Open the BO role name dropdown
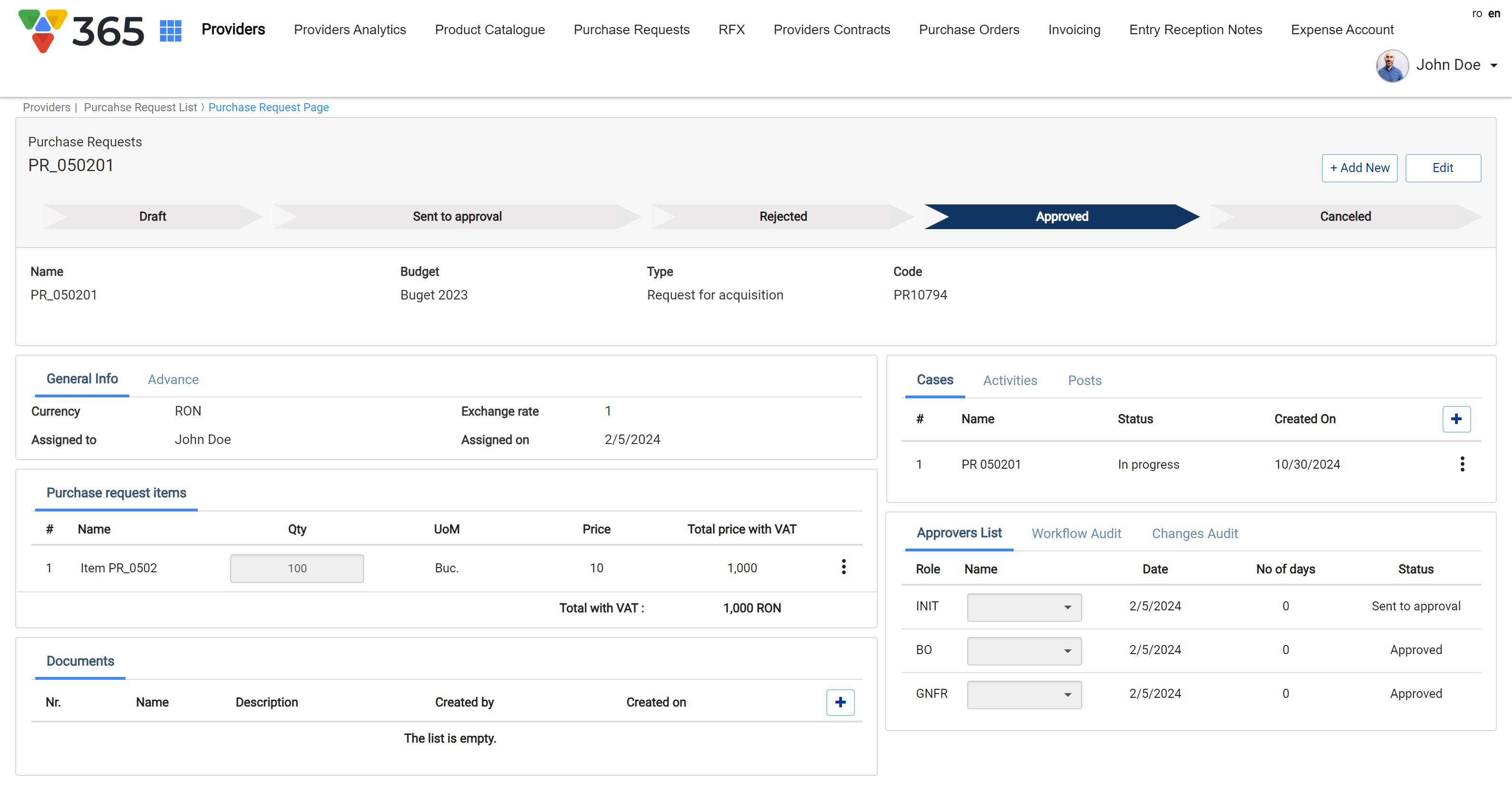Screen dimensions: 1512x791 point(1024,650)
